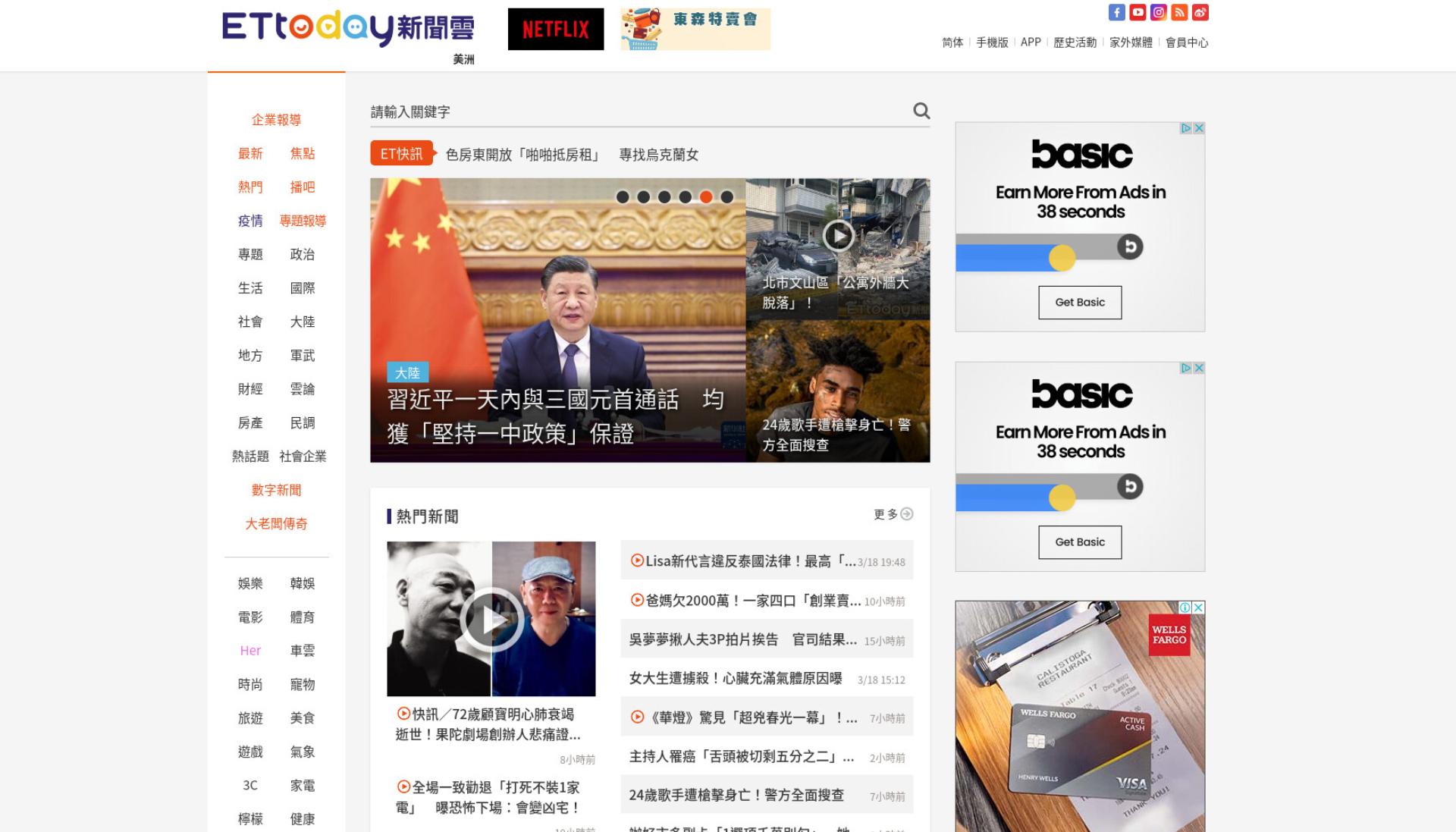Select the fourth carousel dot
This screenshot has width=1456, height=832.
point(686,197)
